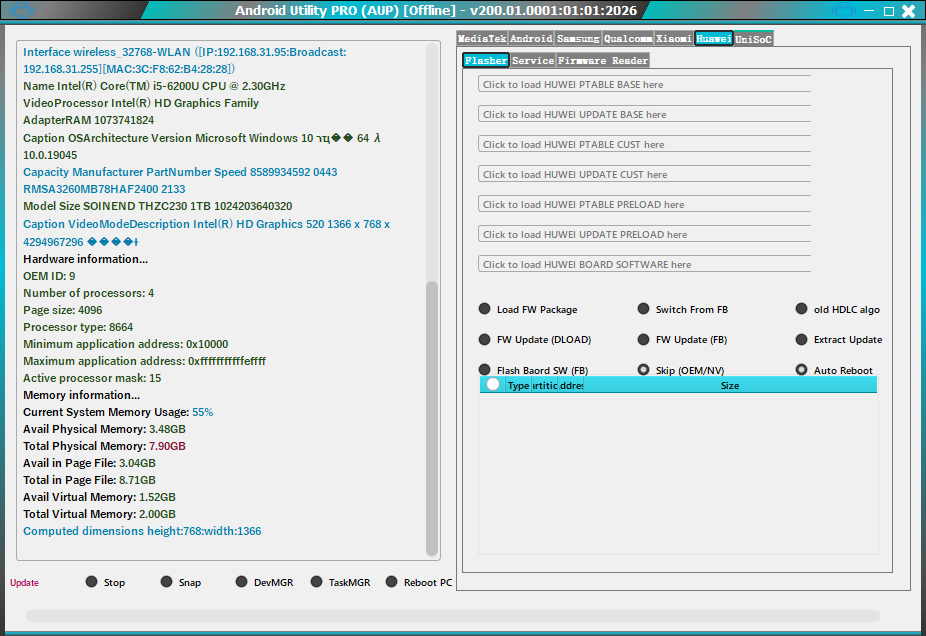Take a snapshot with the Snap icon
This screenshot has height=636, width=926.
click(166, 582)
